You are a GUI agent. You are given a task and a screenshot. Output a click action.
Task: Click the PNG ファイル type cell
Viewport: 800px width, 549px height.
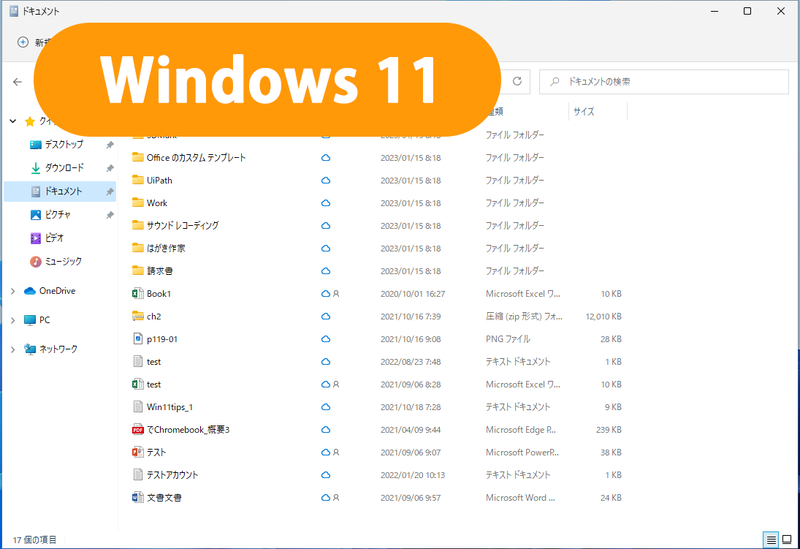click(x=508, y=339)
